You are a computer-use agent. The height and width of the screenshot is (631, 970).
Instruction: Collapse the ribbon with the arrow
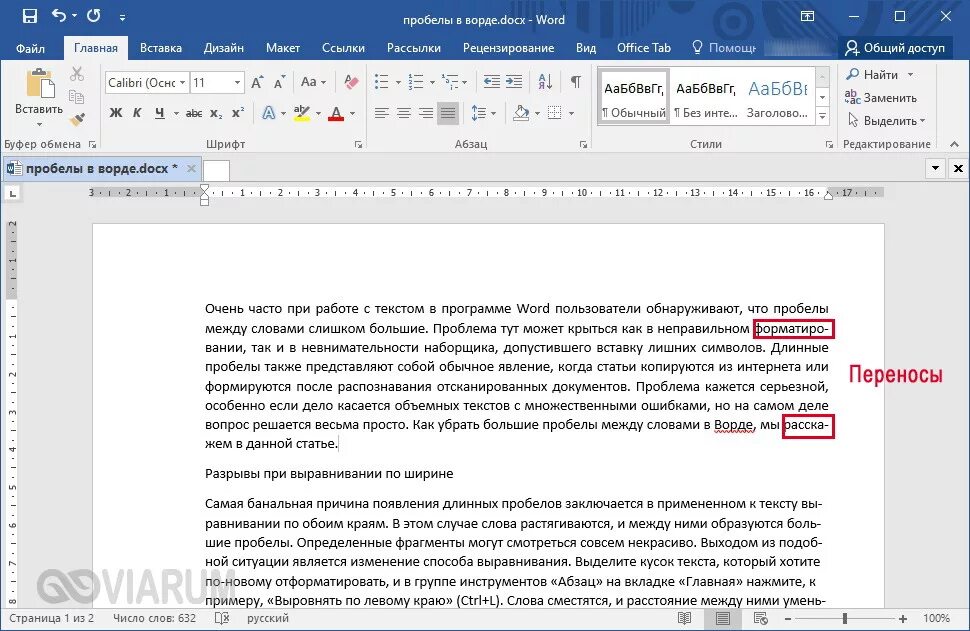click(x=955, y=144)
